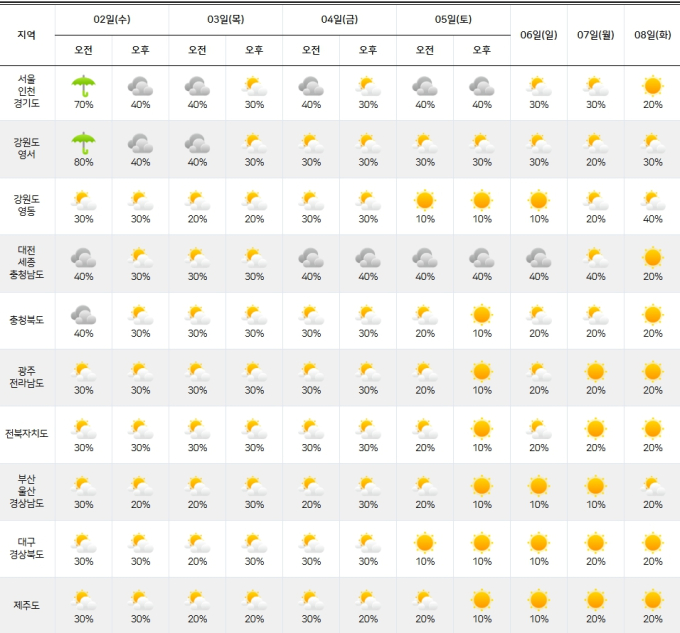Click the partly cloudy icon for 광주 전라남도 on 02일 오전
This screenshot has height=633, width=680.
coord(83,372)
